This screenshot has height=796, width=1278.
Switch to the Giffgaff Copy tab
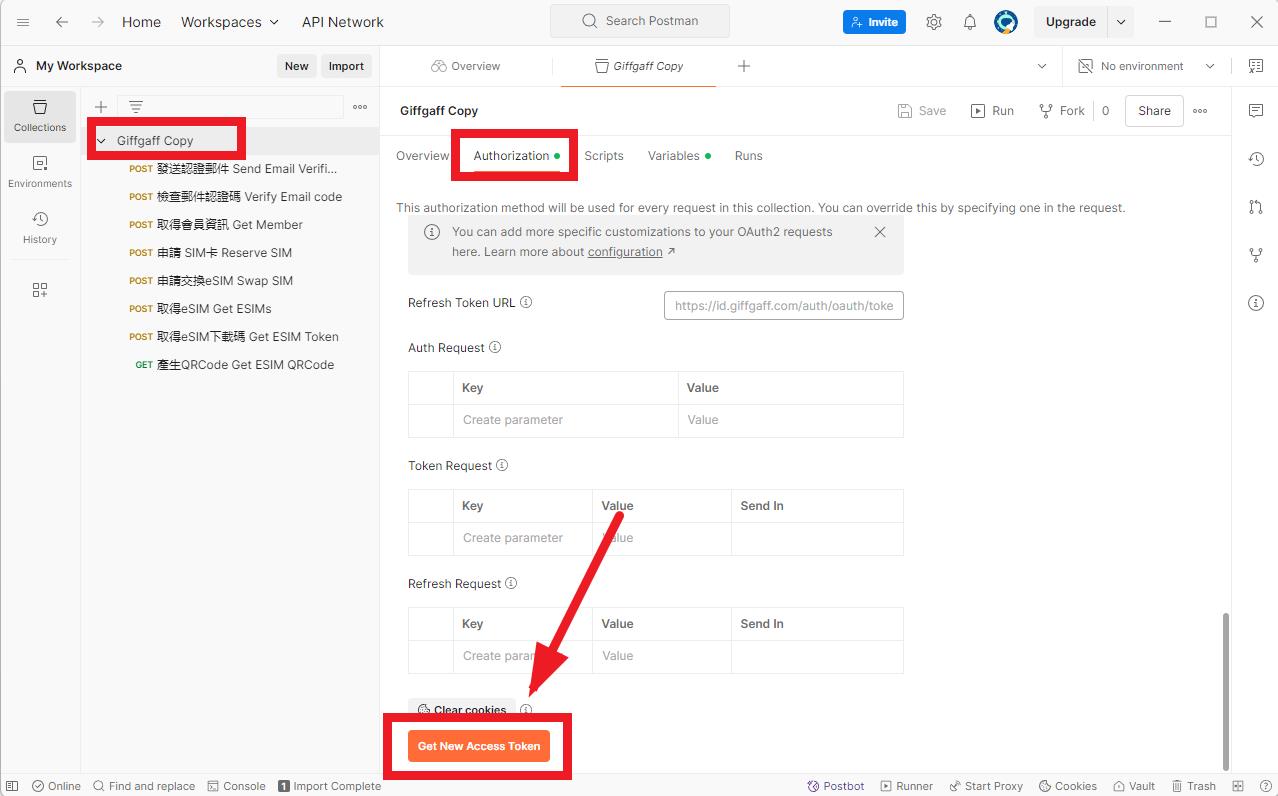click(638, 66)
